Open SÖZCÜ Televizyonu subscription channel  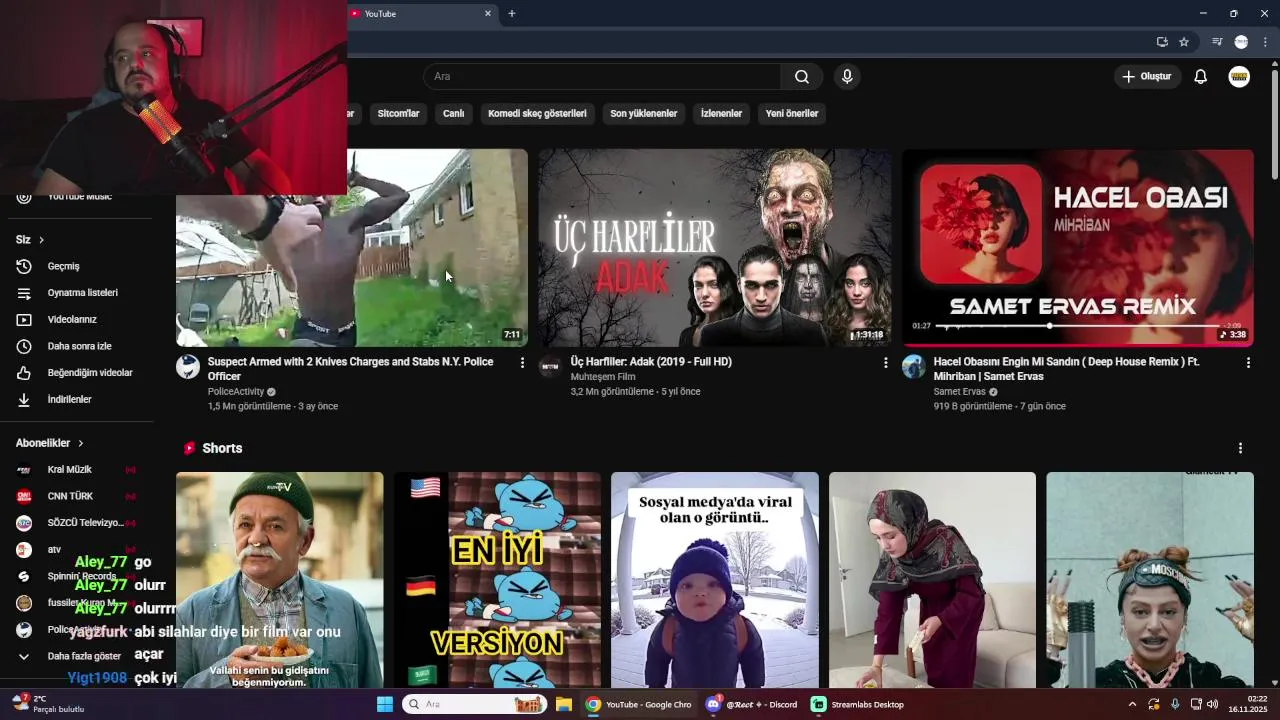(x=75, y=523)
